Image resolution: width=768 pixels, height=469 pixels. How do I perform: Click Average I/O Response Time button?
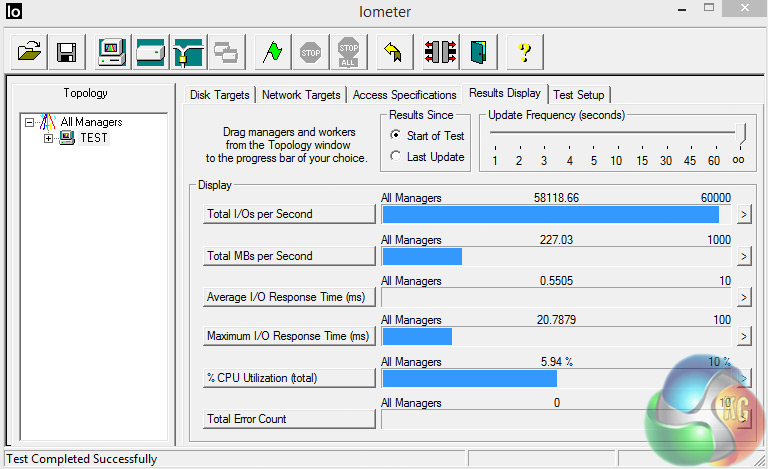coord(289,297)
